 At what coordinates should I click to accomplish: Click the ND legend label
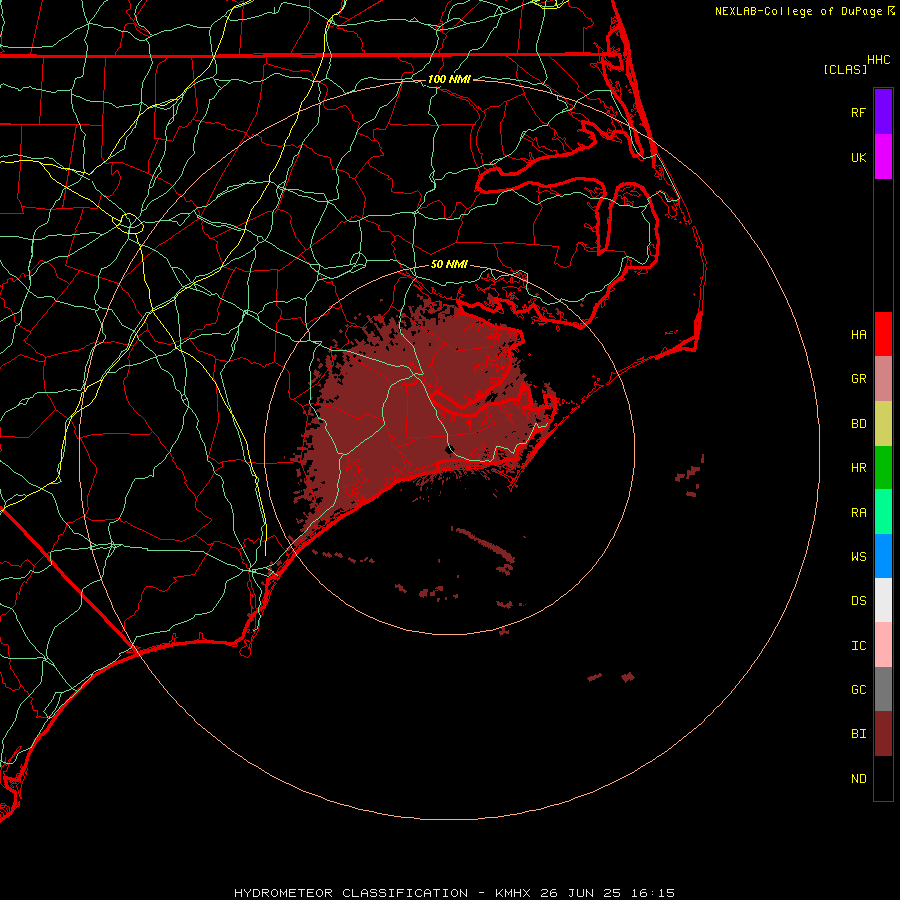point(858,779)
